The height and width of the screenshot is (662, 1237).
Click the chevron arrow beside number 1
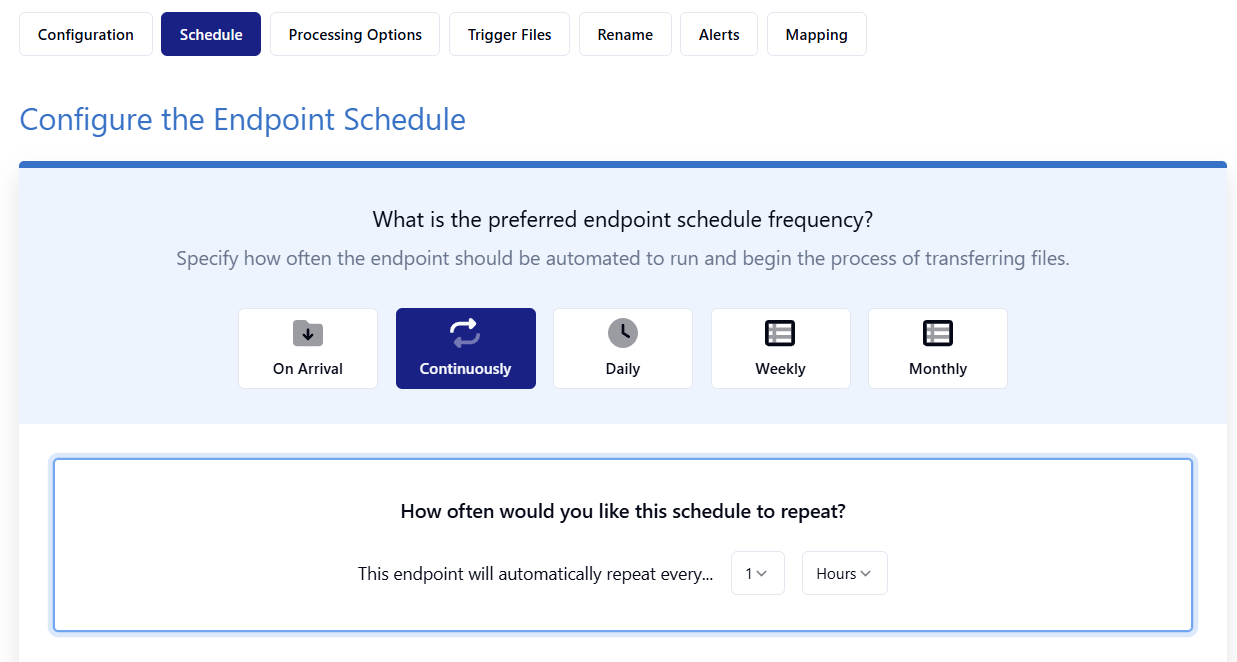762,573
